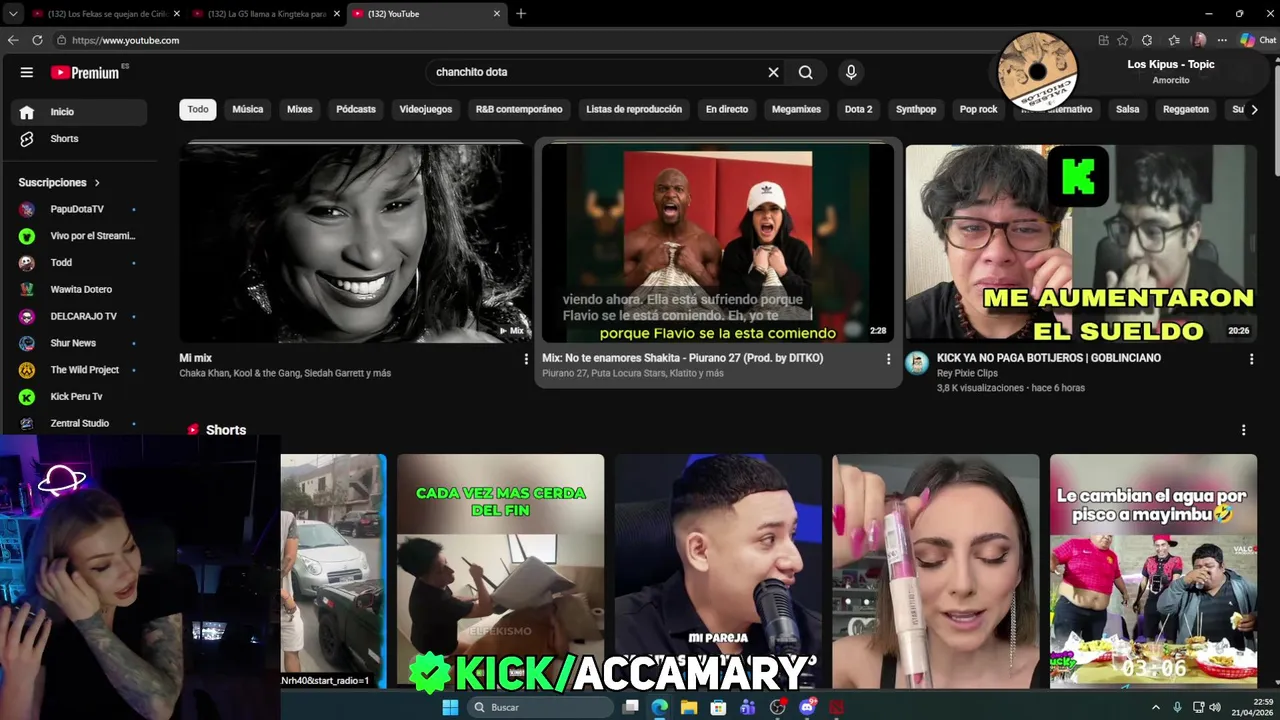Open Copilot Chat in the browser
1280x720 pixels.
click(1257, 40)
